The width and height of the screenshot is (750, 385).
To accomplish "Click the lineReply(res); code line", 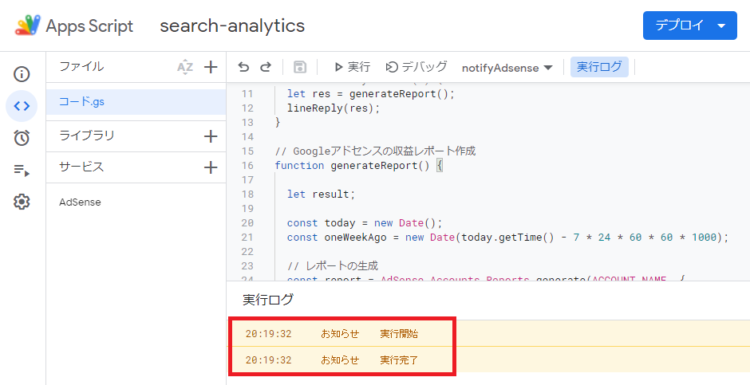I will [x=333, y=108].
